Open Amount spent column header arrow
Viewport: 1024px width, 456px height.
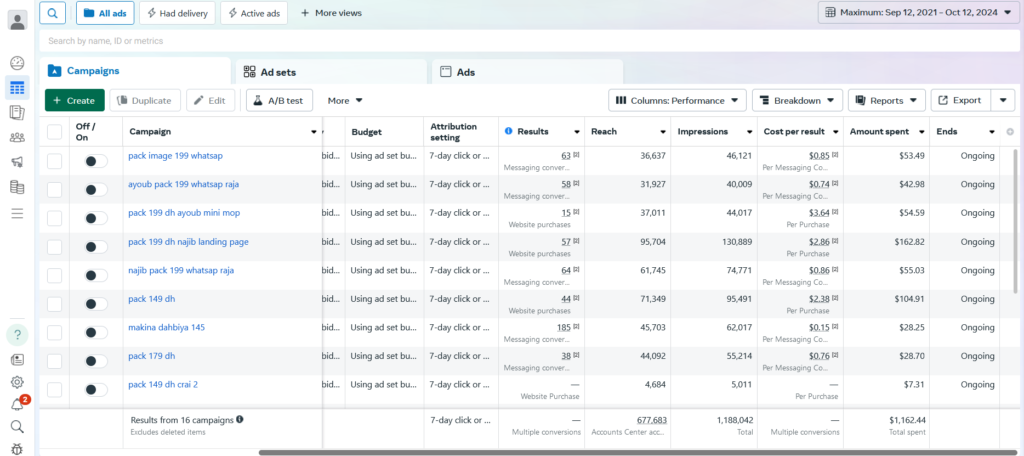tap(921, 132)
